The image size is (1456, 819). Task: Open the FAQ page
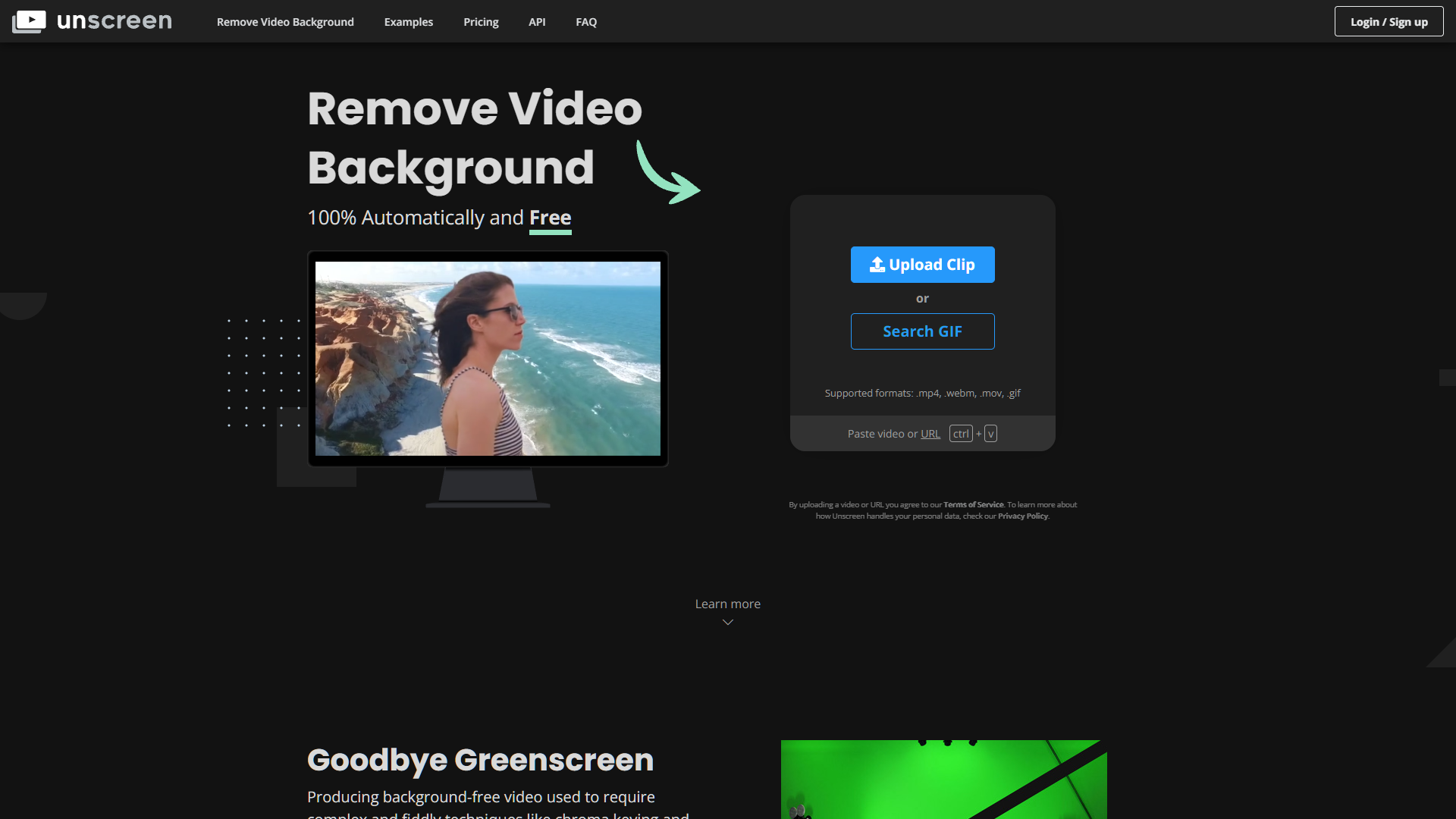(586, 22)
